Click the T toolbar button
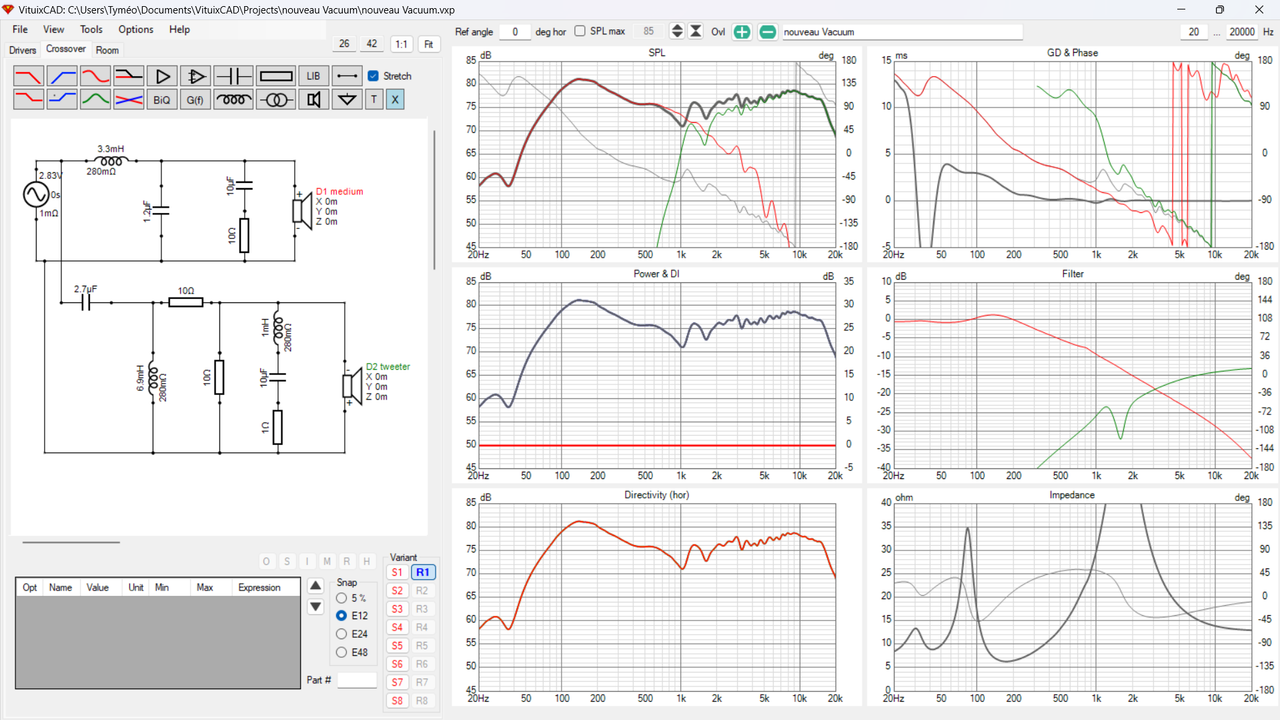Viewport: 1280px width, 720px height. 374,99
